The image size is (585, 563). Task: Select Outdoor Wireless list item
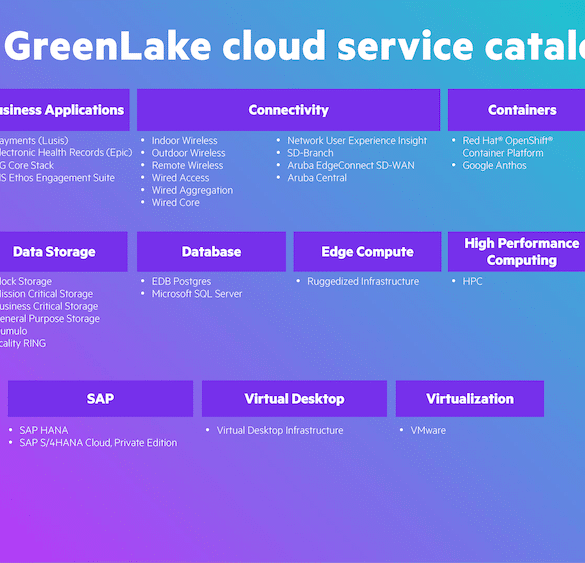188,153
